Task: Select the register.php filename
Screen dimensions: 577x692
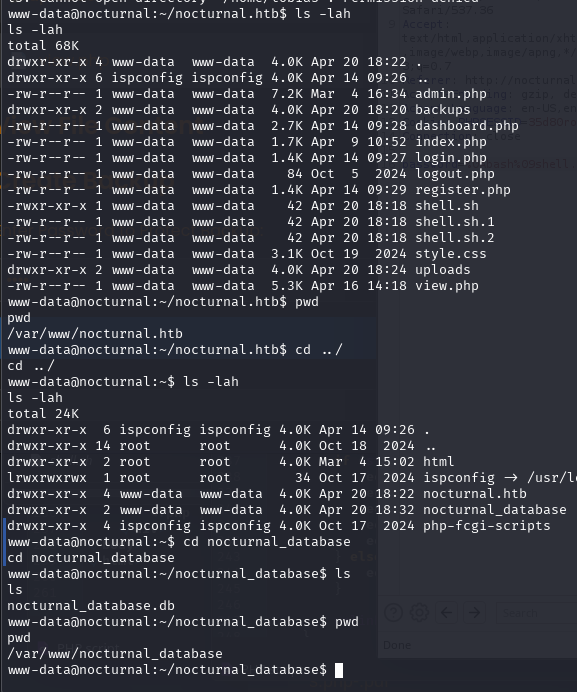Action: tap(462, 190)
